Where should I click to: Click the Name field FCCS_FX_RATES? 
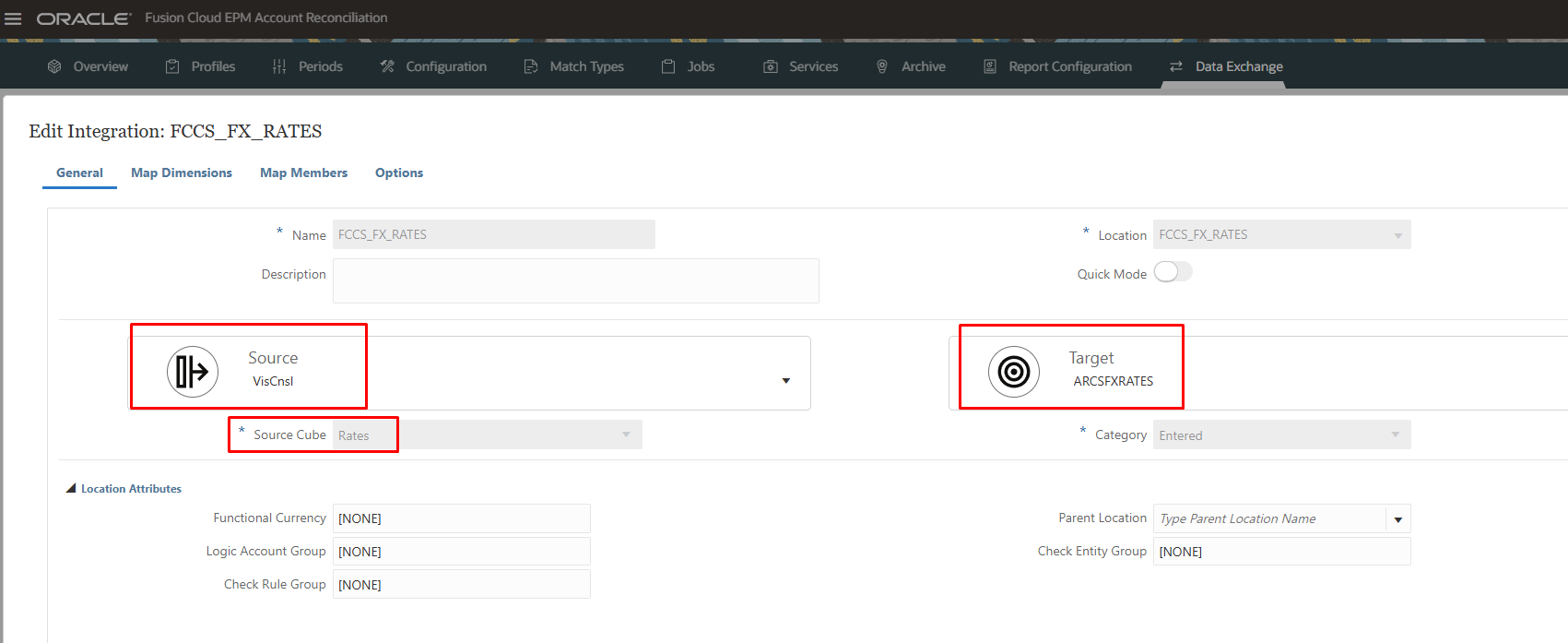click(494, 234)
